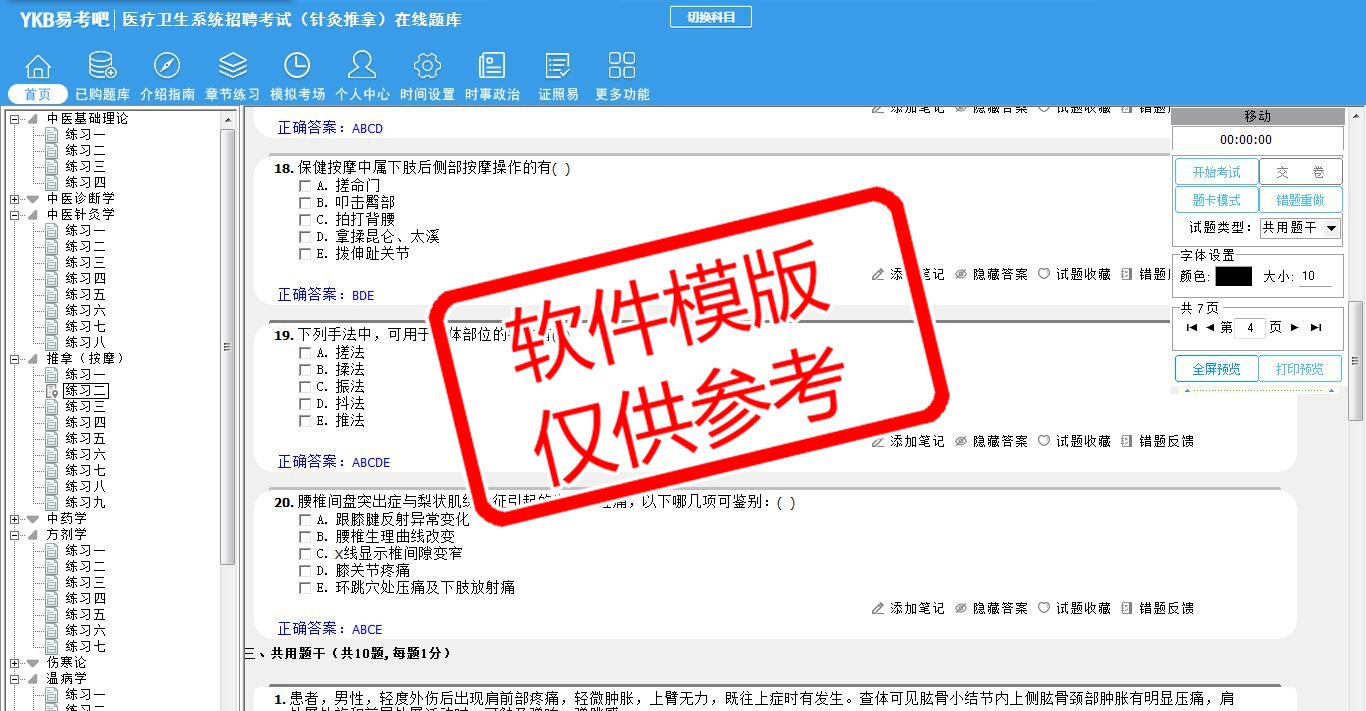Expand the 中医诊断学 tree node
Image resolution: width=1366 pixels, height=711 pixels.
[15, 199]
